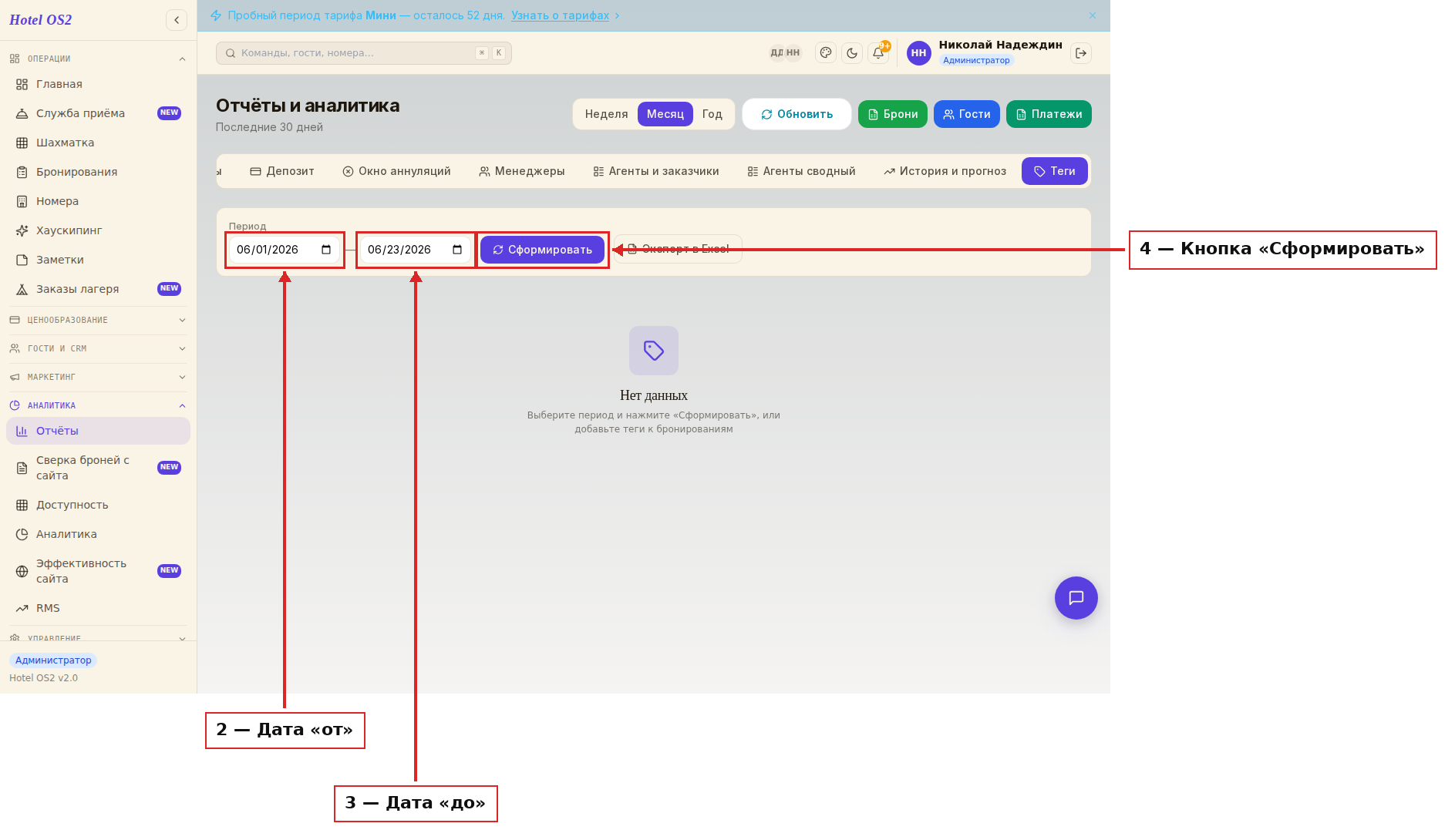Select the Неделя period option
1455x840 pixels.
click(x=606, y=114)
